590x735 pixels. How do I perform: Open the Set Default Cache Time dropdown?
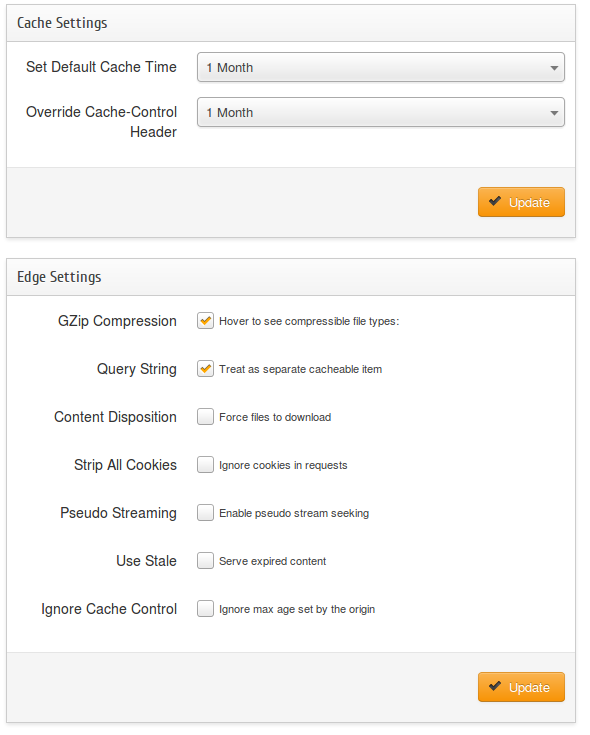click(381, 67)
